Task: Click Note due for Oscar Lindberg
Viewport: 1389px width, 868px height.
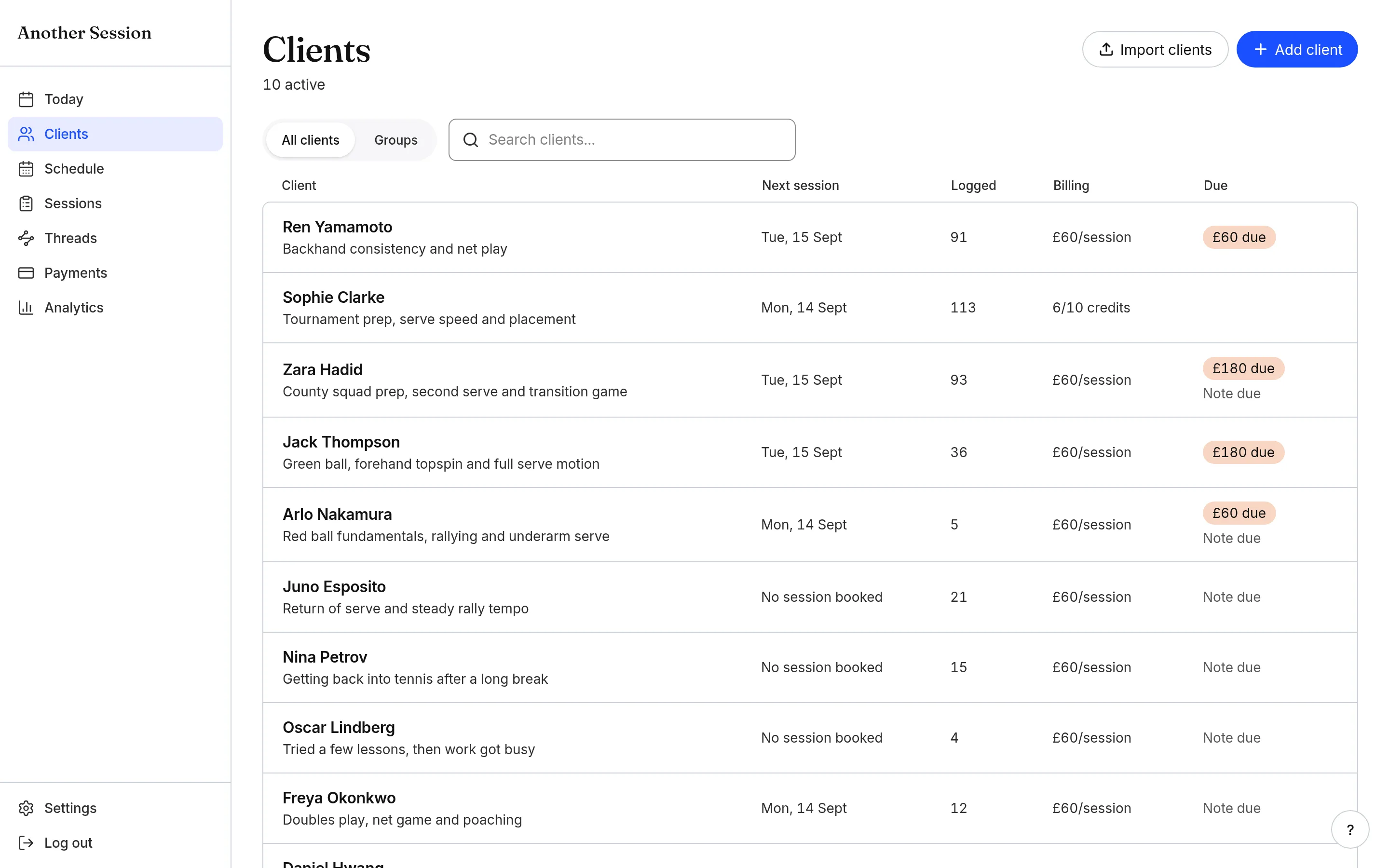Action: pos(1231,738)
